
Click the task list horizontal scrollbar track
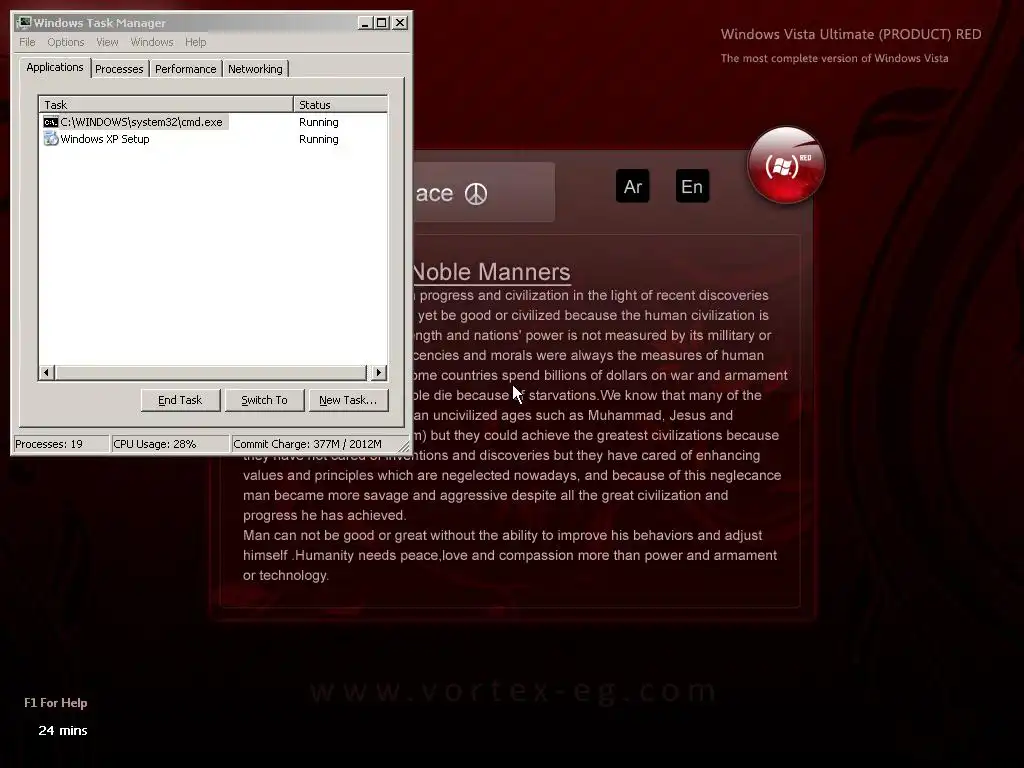coord(212,372)
